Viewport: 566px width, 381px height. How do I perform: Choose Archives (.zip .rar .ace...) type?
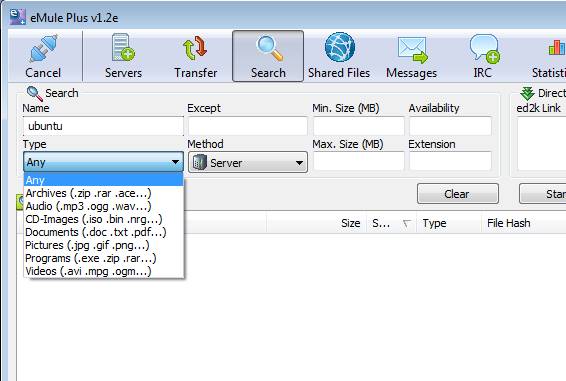tap(104, 193)
